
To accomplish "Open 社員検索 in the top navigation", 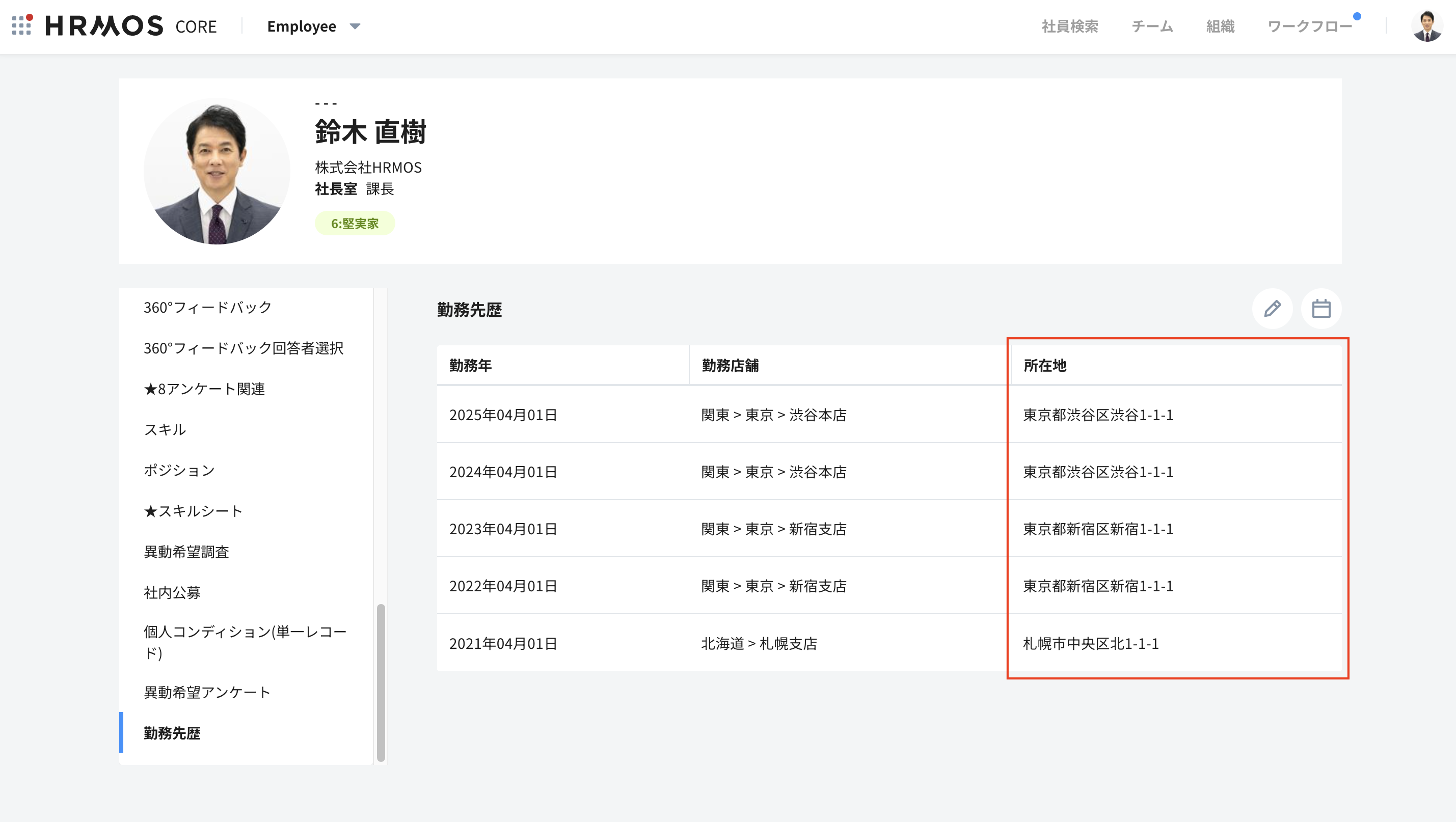I will tap(1069, 26).
